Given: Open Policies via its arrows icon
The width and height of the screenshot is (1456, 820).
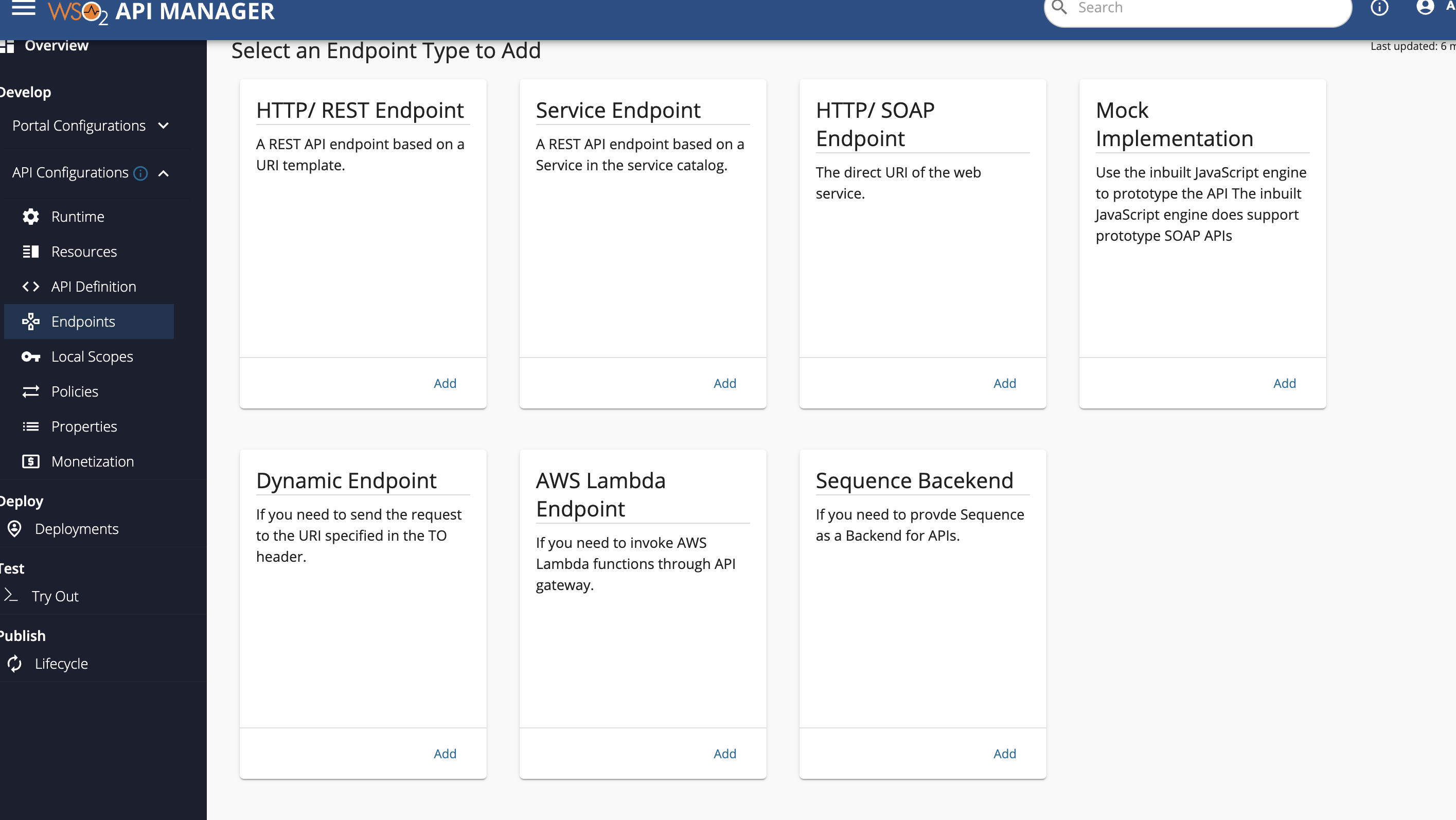Looking at the screenshot, I should [31, 391].
